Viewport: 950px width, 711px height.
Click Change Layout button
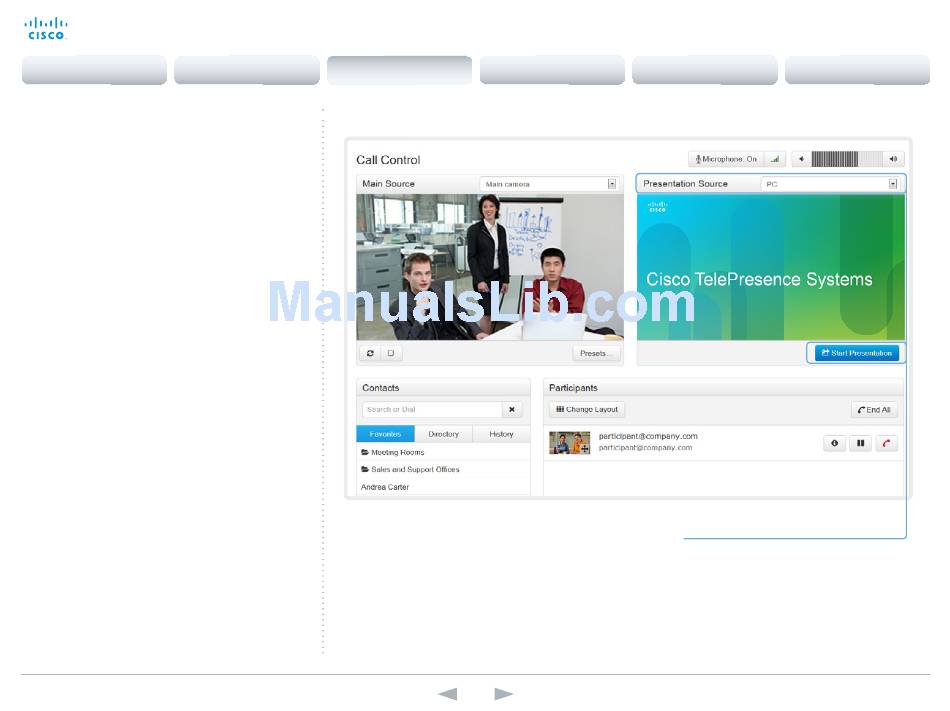pyautogui.click(x=587, y=410)
